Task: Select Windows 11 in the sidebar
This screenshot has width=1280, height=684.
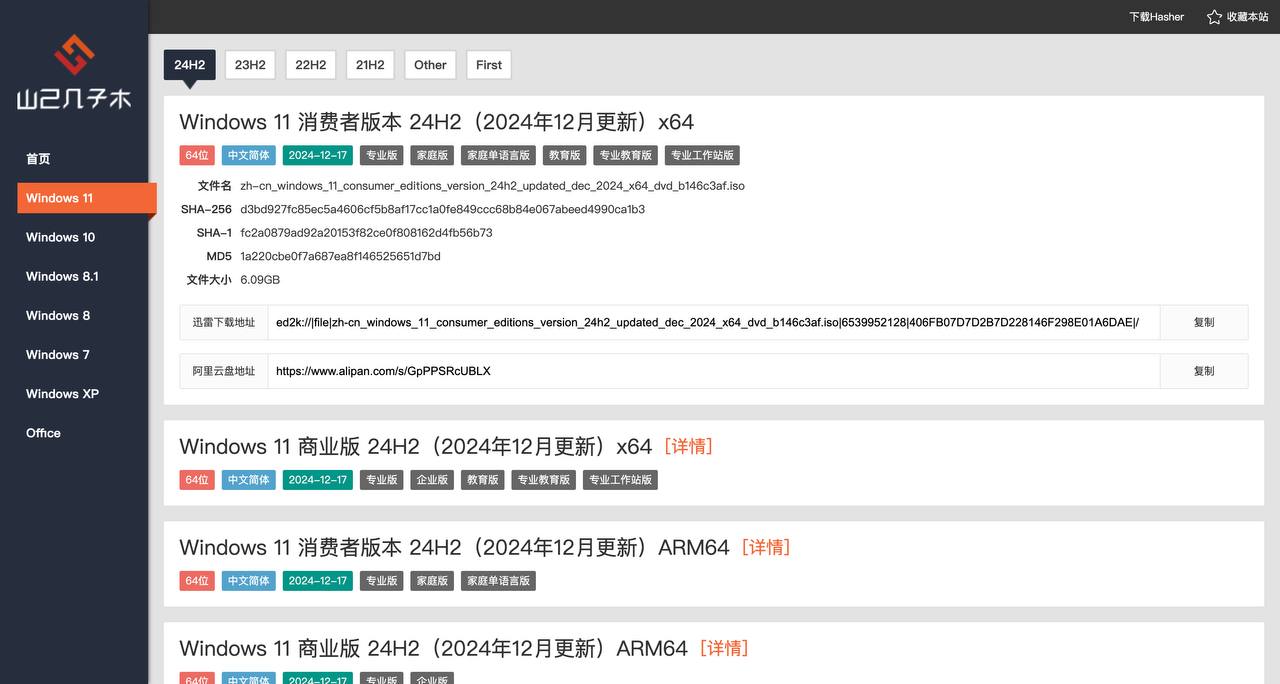Action: 87,198
